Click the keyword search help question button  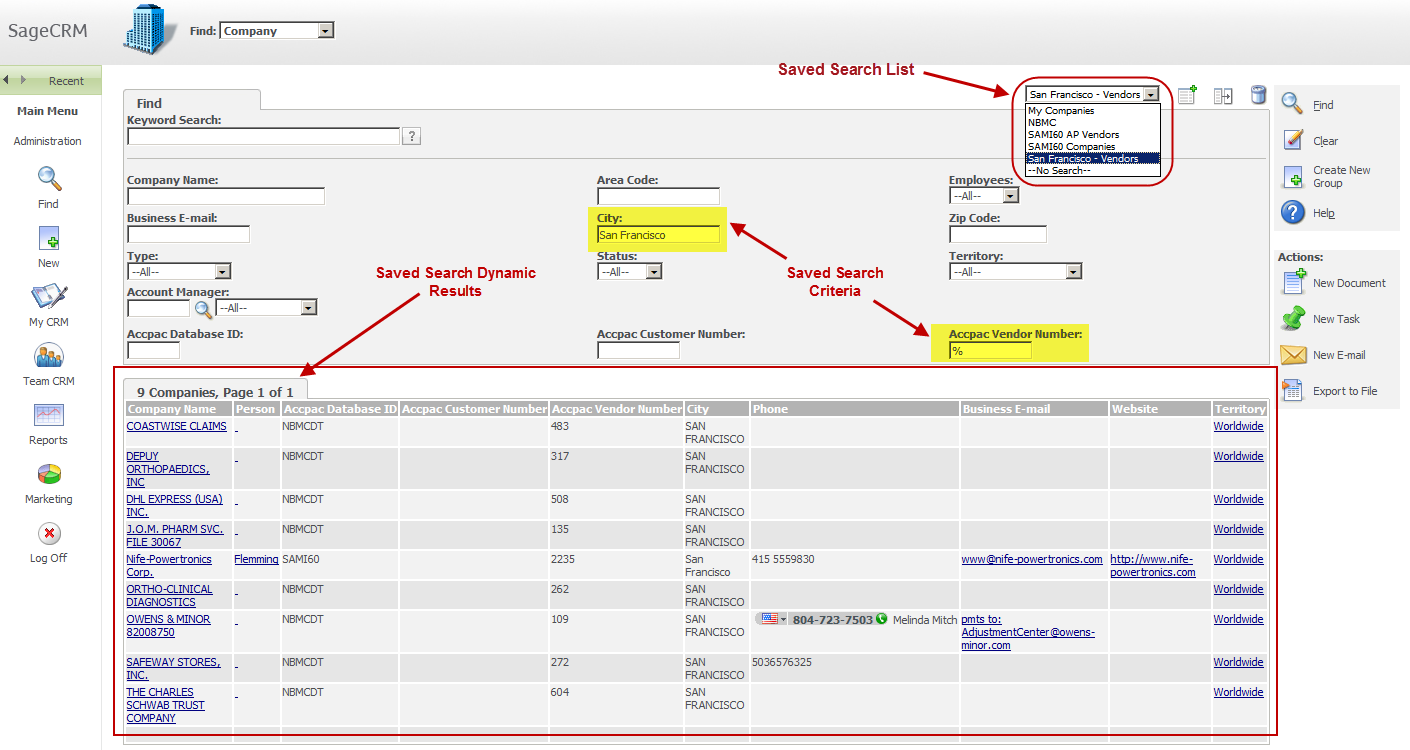click(411, 136)
